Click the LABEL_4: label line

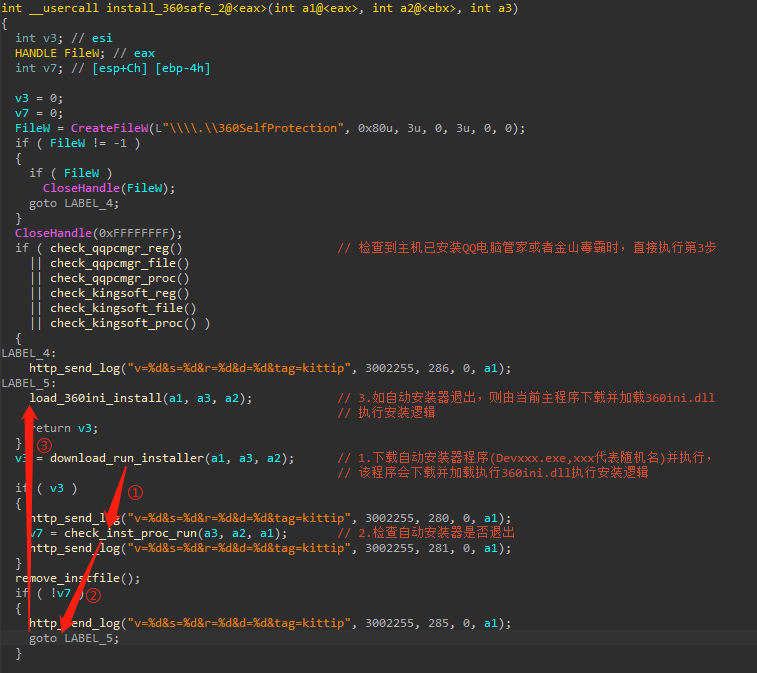click(x=28, y=353)
